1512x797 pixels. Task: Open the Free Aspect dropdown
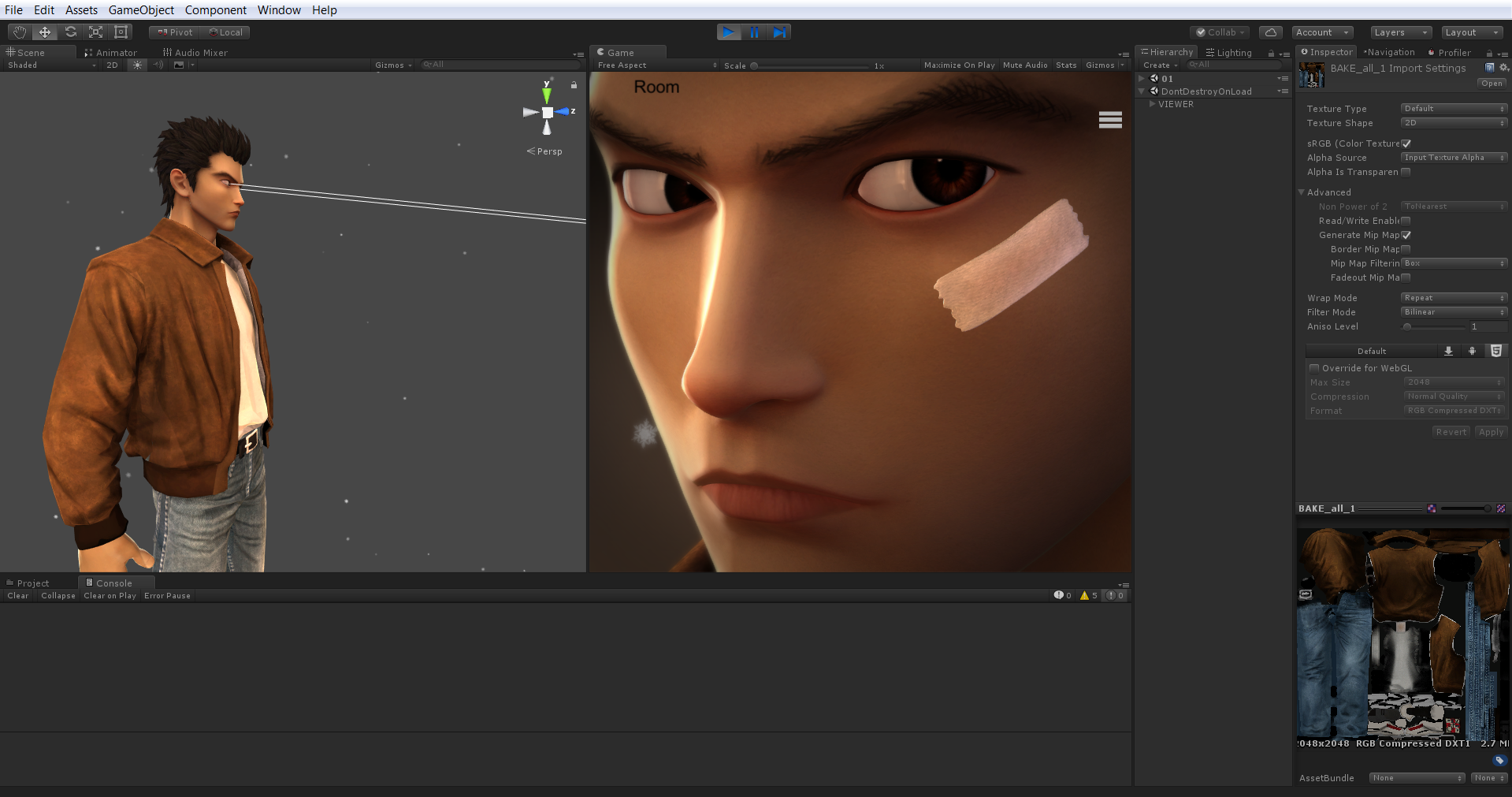point(657,65)
